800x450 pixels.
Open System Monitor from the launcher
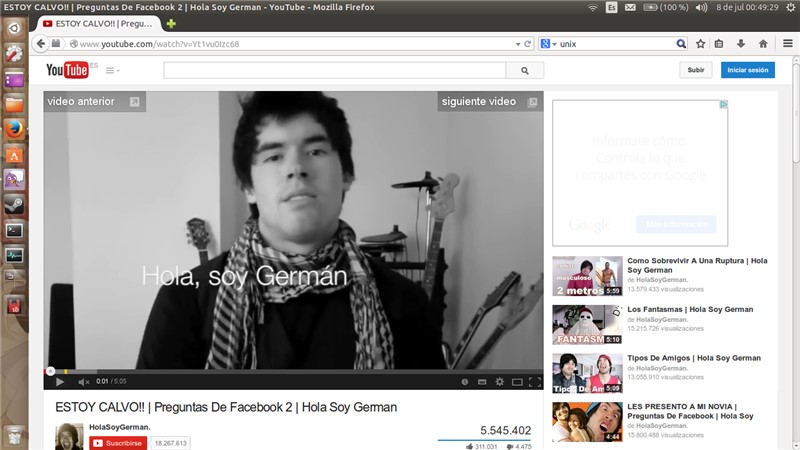pyautogui.click(x=14, y=255)
